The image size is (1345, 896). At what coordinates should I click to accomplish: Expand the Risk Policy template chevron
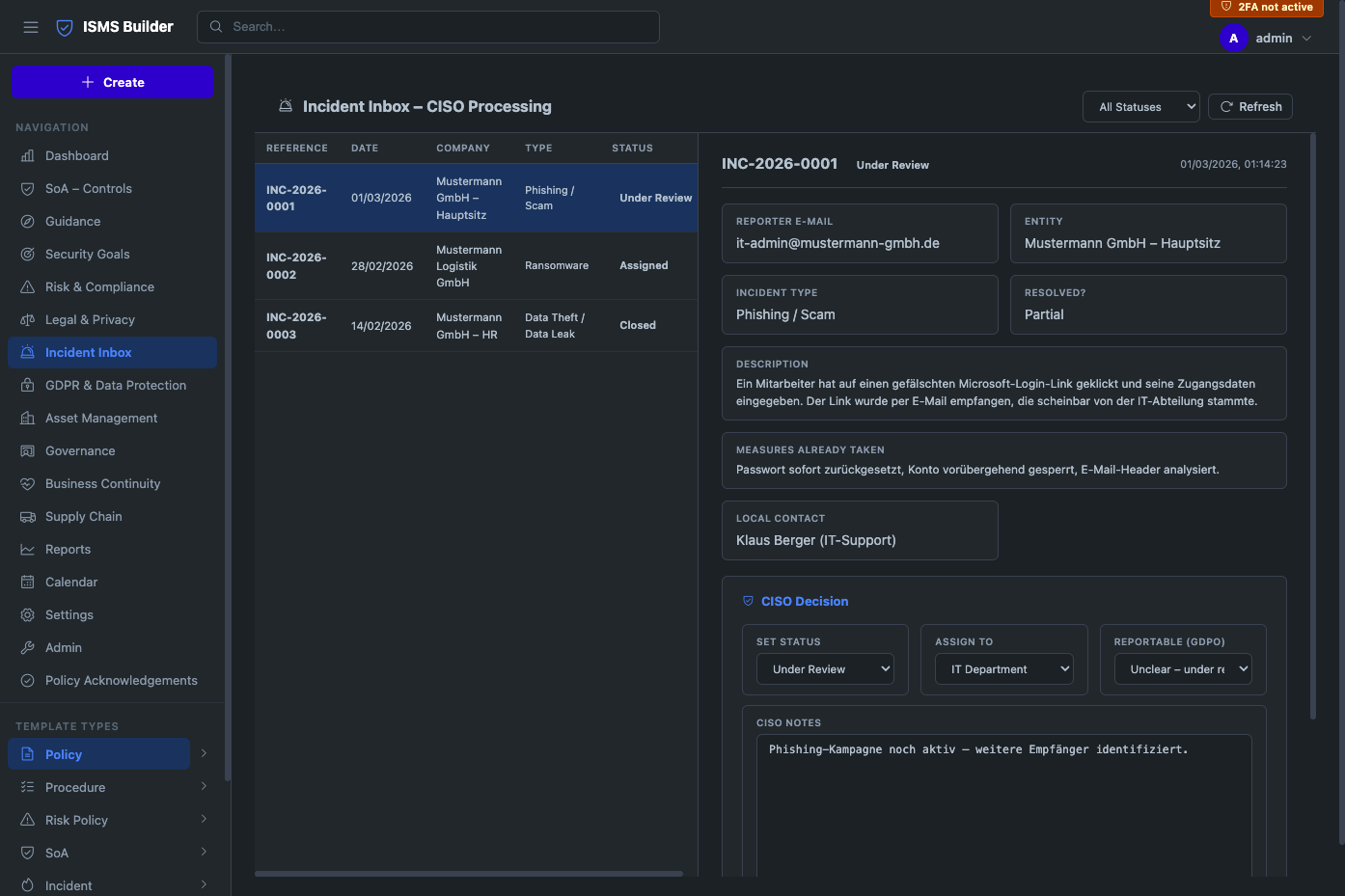tap(204, 820)
